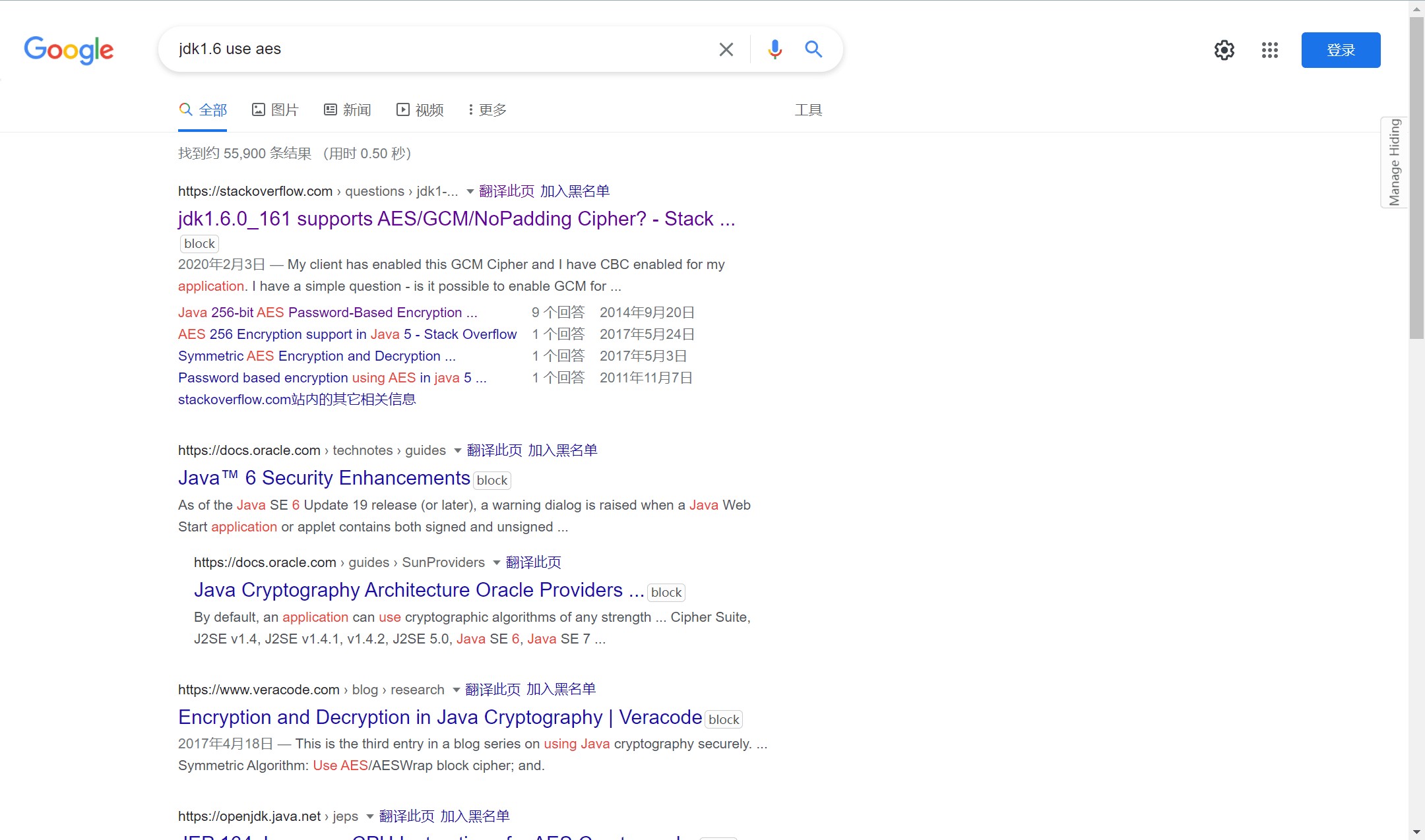Image resolution: width=1425 pixels, height=840 pixels.
Task: Click the Google logo
Action: pos(69,50)
